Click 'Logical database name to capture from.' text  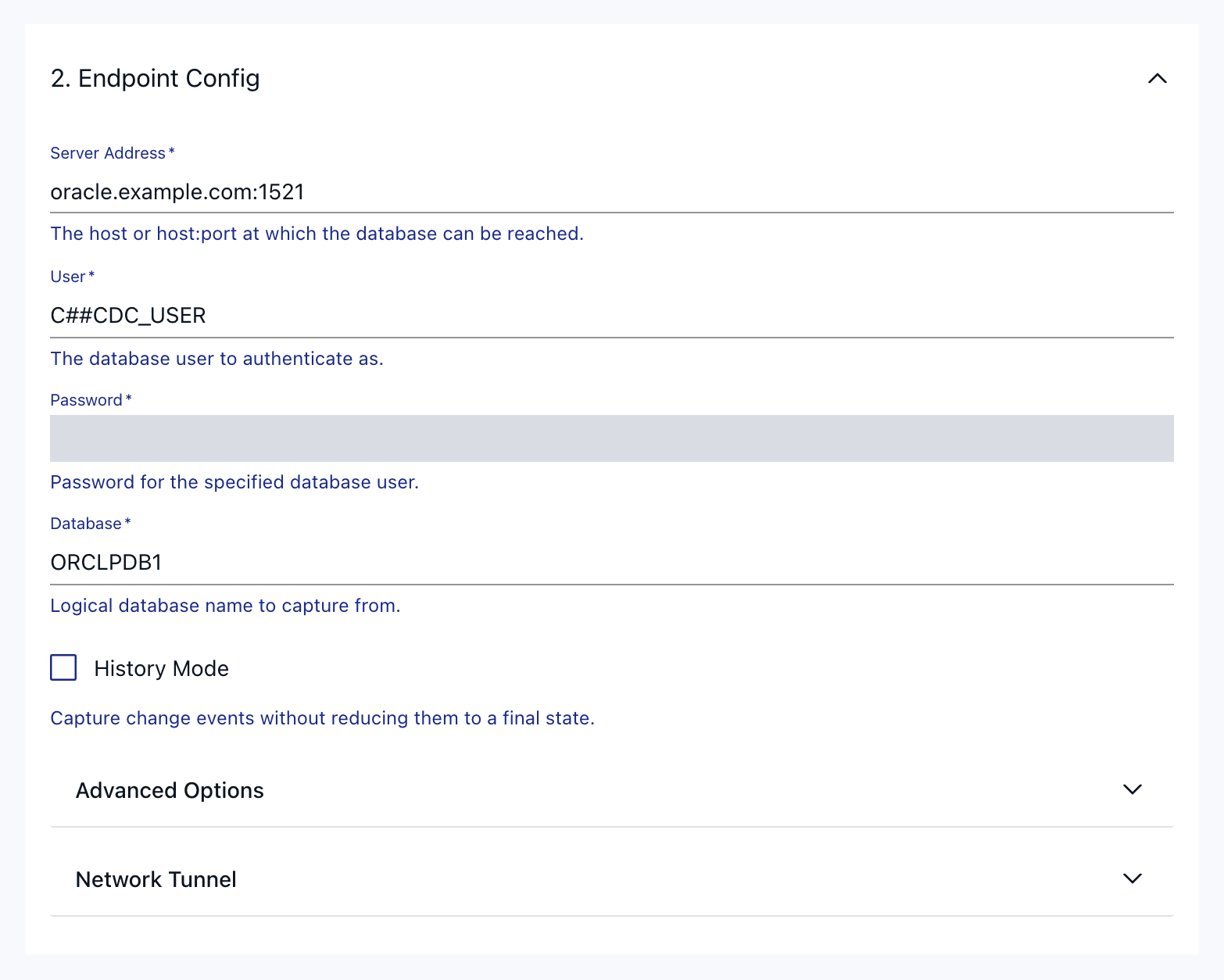225,606
